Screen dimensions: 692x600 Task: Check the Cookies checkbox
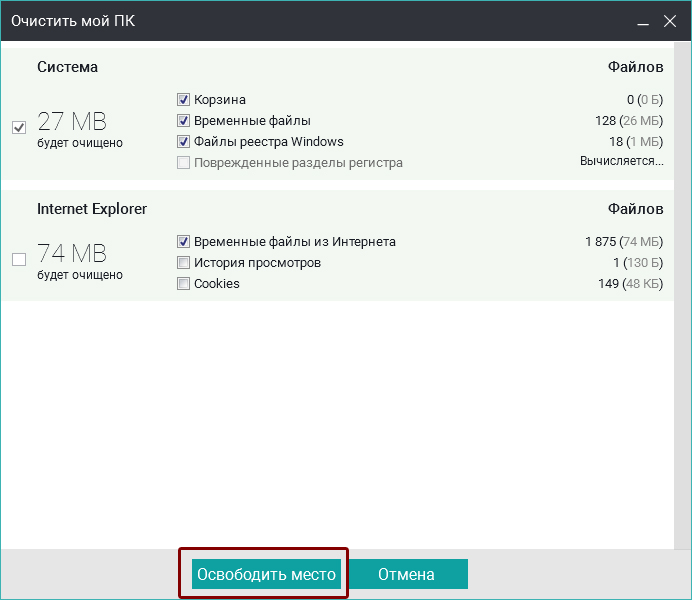coord(183,283)
